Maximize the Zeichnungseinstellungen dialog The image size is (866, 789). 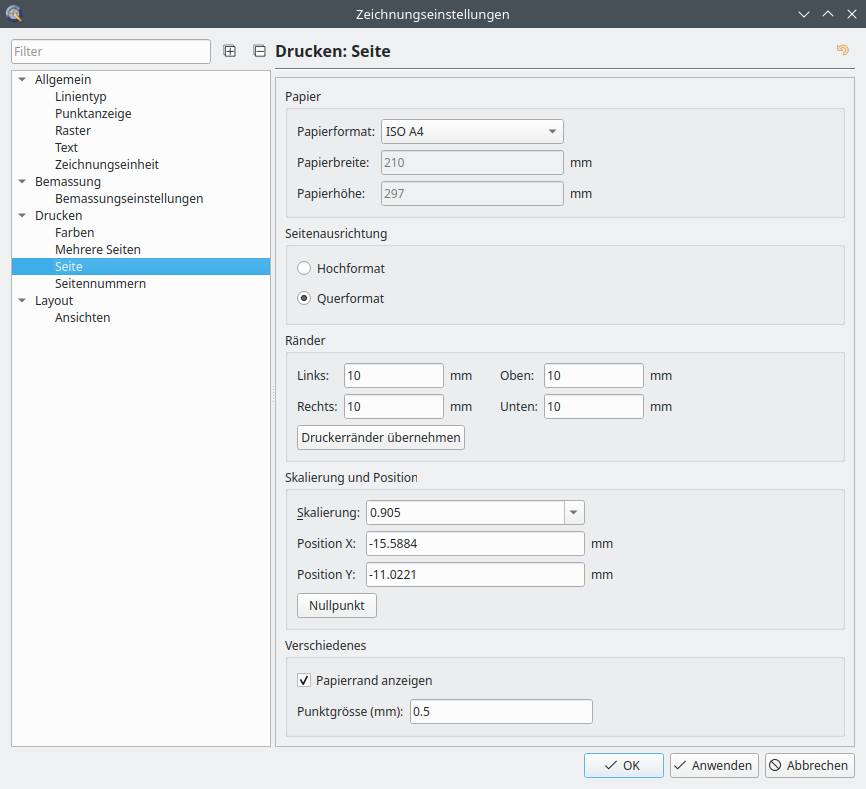coord(828,14)
